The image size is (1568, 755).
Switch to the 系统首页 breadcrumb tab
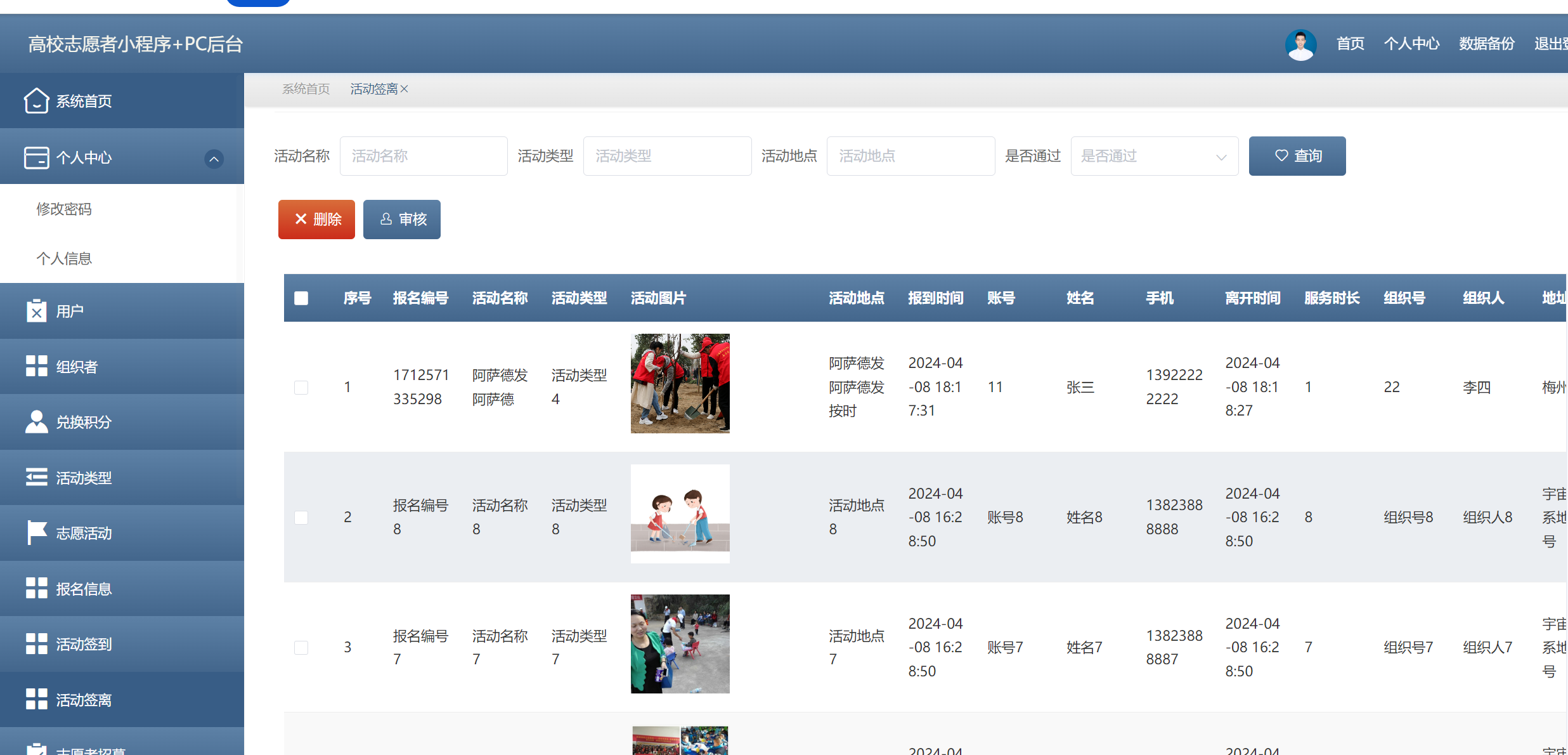306,89
